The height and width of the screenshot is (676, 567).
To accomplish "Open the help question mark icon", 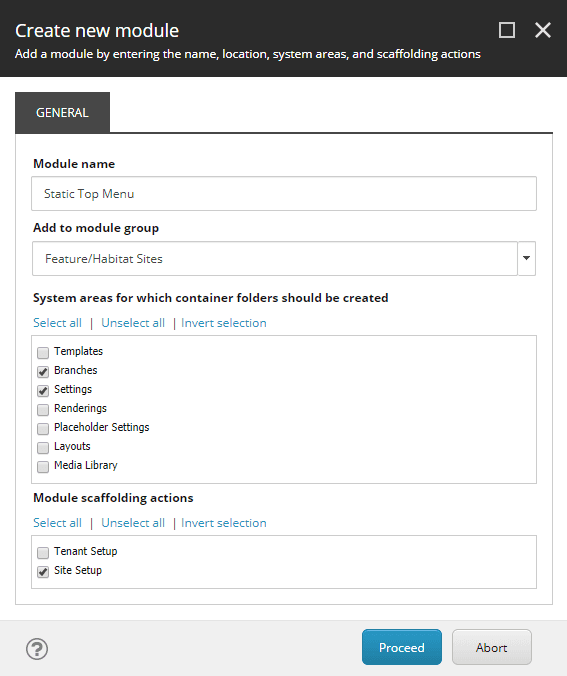I will [x=37, y=649].
